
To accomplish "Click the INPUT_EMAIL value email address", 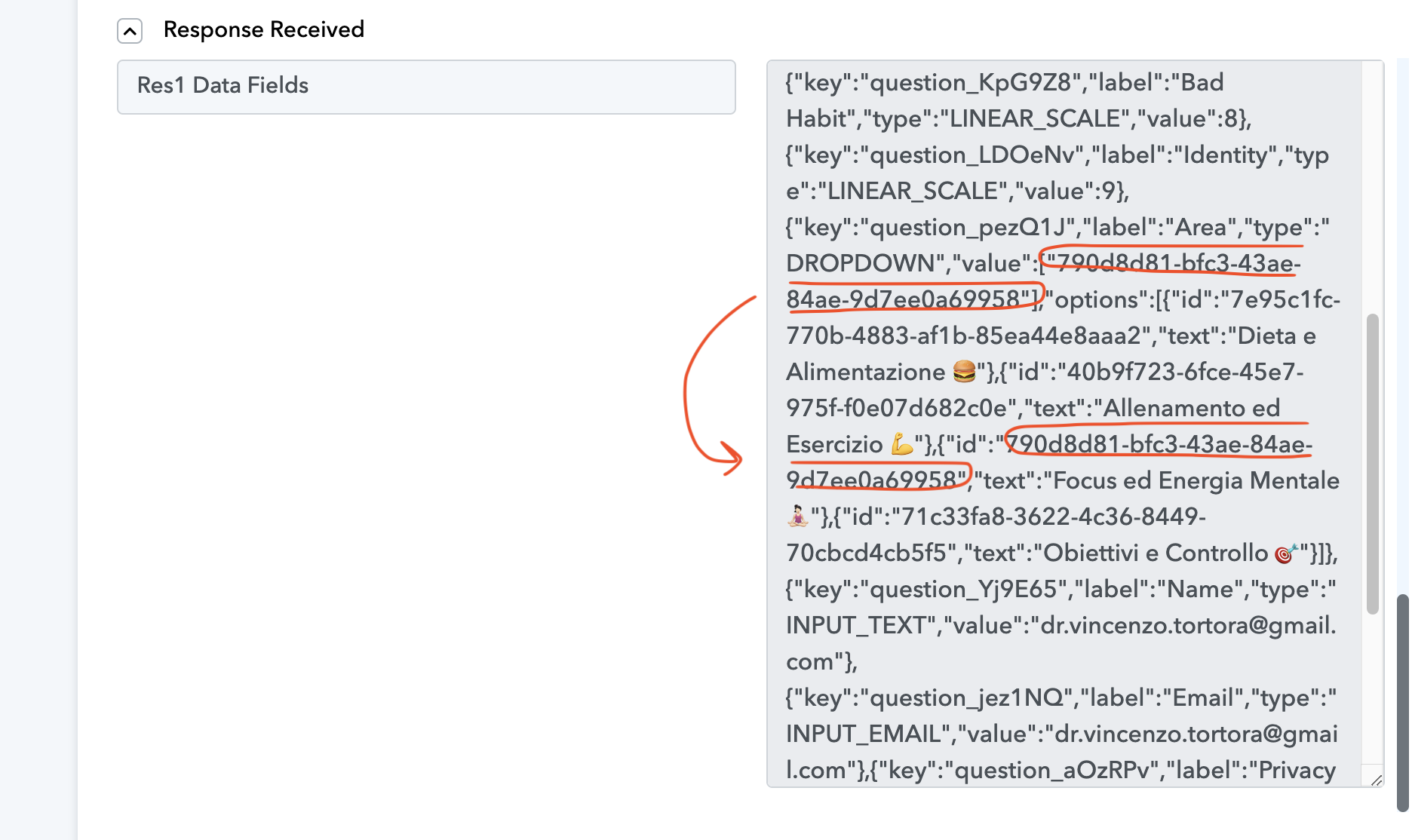I will point(1062,752).
